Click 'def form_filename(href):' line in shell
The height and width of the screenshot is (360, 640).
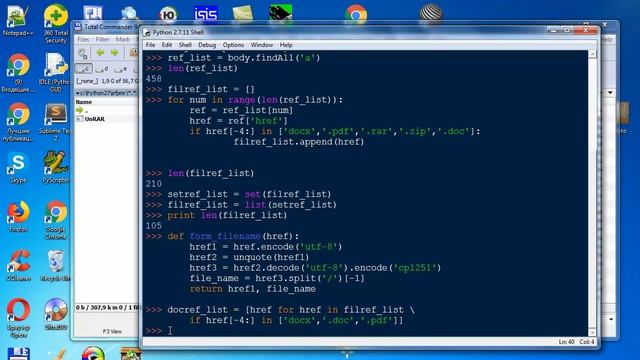233,236
